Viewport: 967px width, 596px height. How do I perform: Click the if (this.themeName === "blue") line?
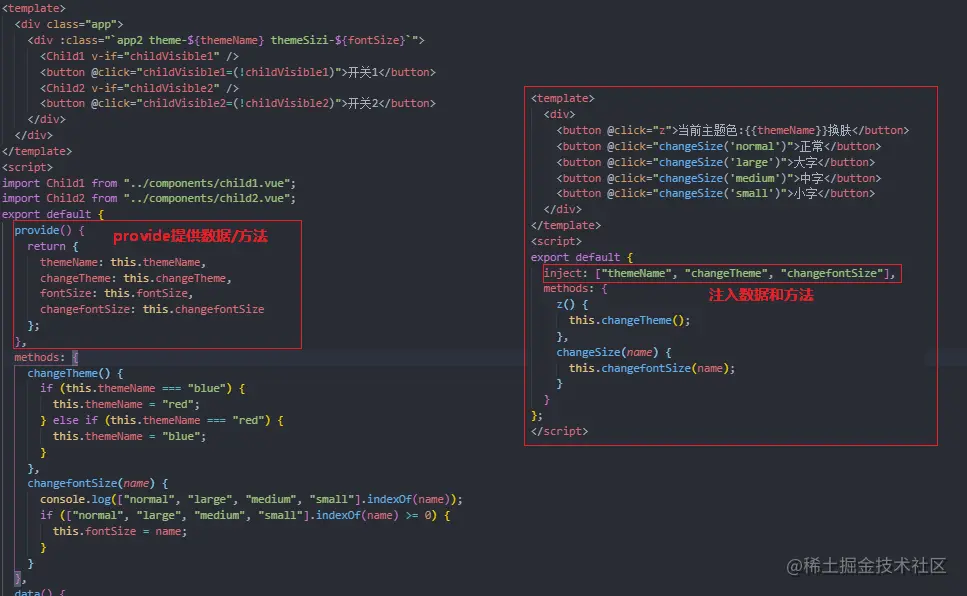142,388
